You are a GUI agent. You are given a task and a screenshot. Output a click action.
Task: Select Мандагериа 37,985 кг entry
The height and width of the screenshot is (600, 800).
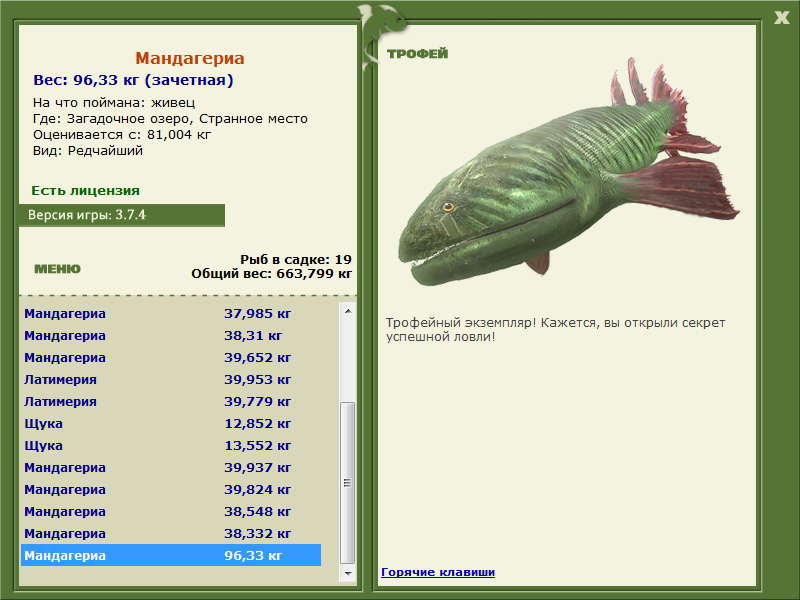point(171,313)
